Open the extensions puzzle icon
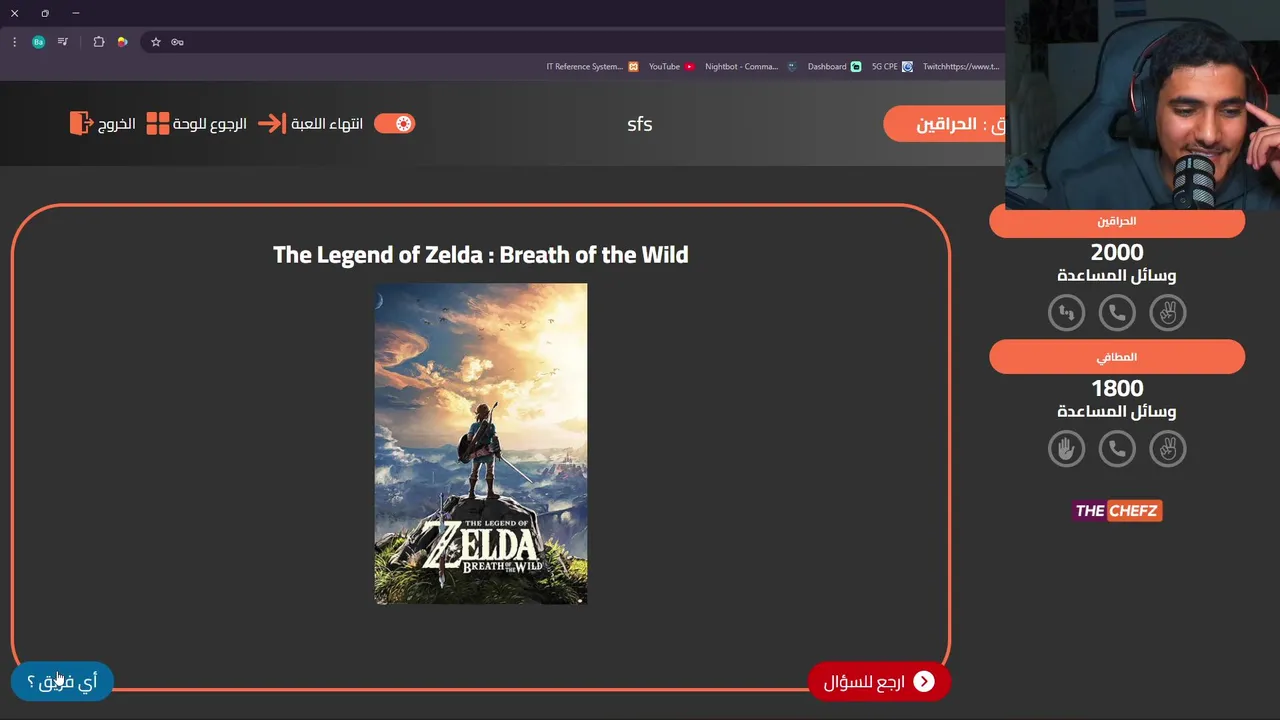 point(98,42)
